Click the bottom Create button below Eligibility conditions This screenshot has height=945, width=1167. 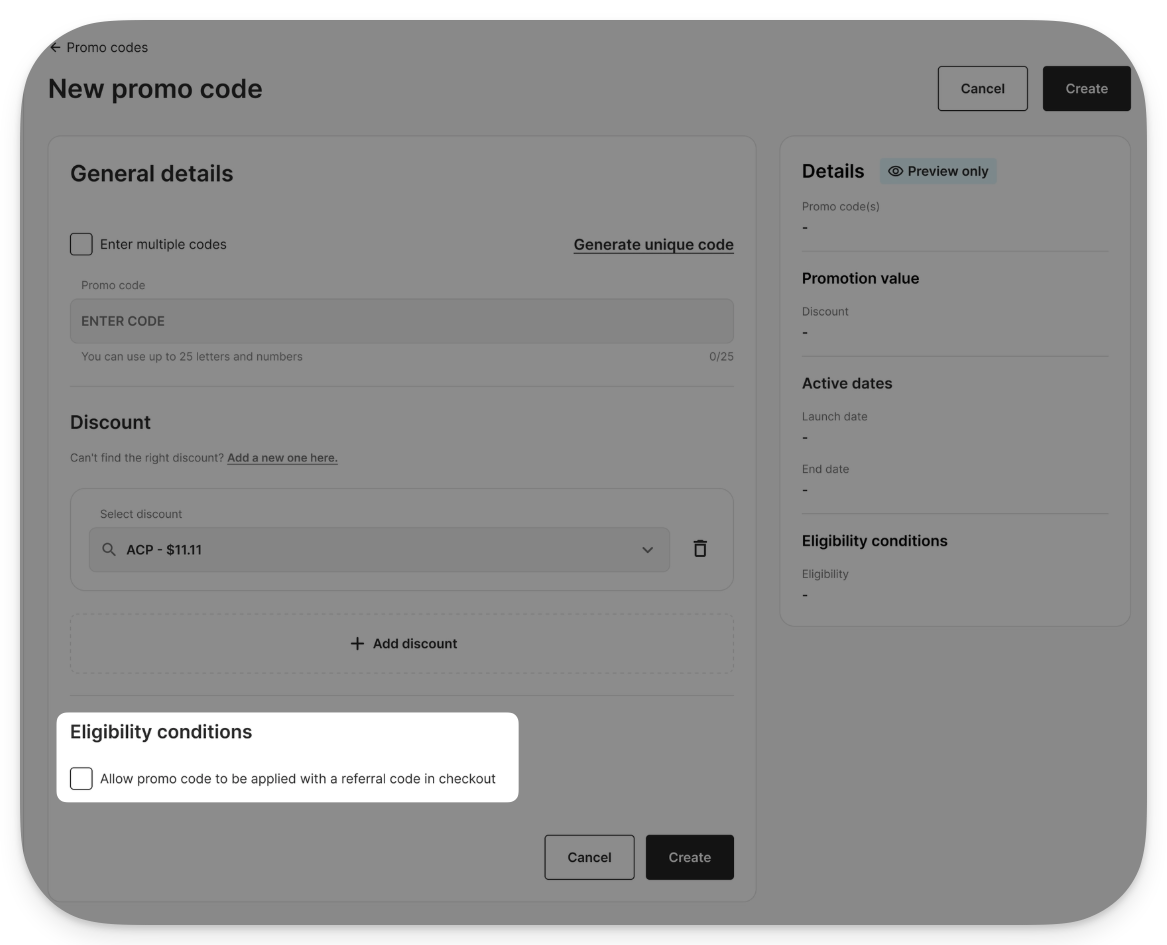pos(689,857)
